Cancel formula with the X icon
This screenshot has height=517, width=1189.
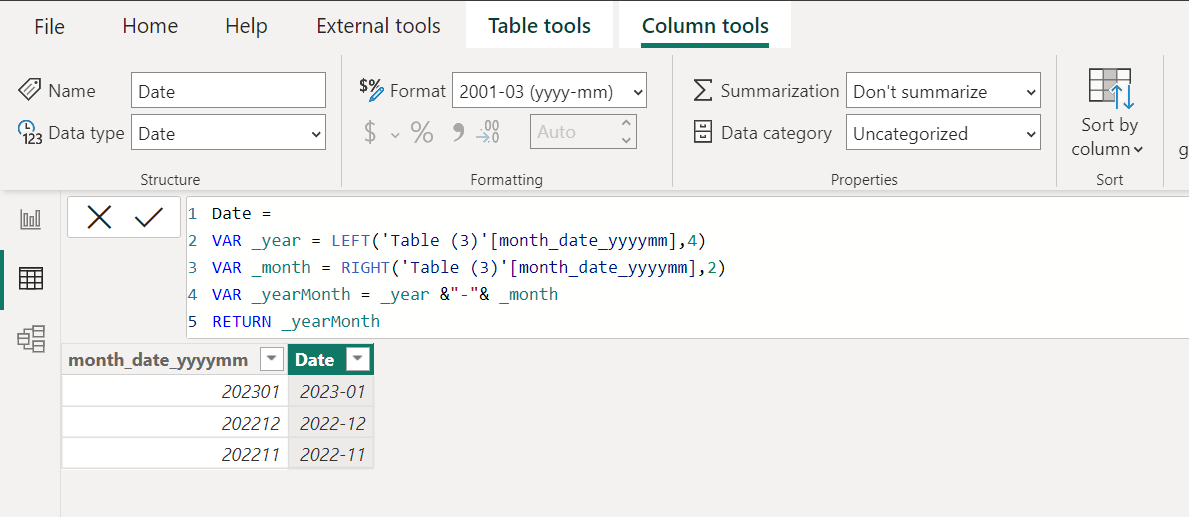(99, 218)
